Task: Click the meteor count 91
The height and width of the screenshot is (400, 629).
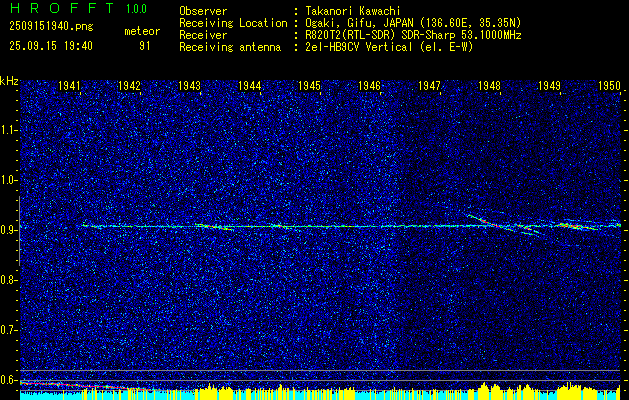Action: click(145, 46)
